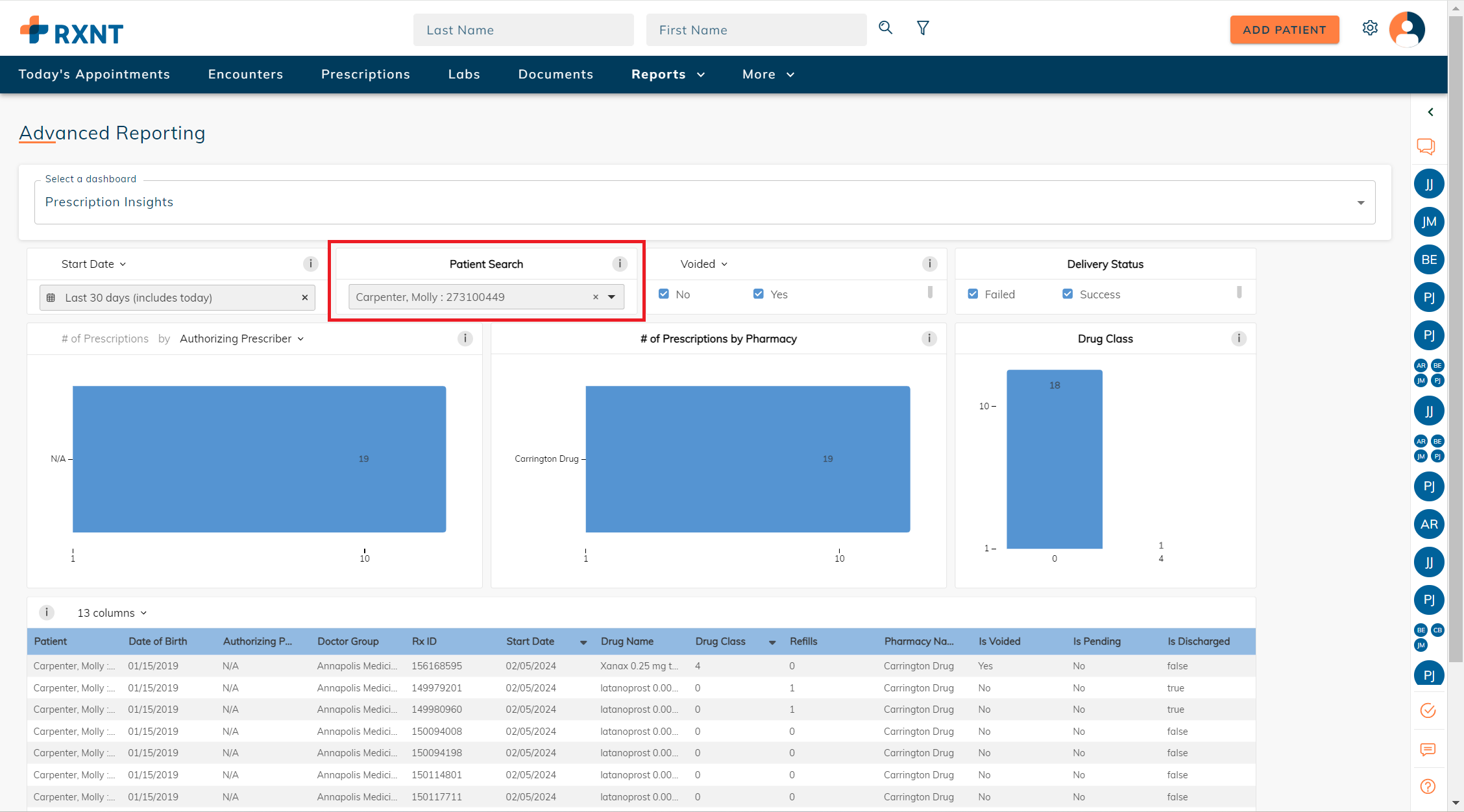Show Start Date filter info icon
Image resolution: width=1464 pixels, height=812 pixels.
click(311, 264)
